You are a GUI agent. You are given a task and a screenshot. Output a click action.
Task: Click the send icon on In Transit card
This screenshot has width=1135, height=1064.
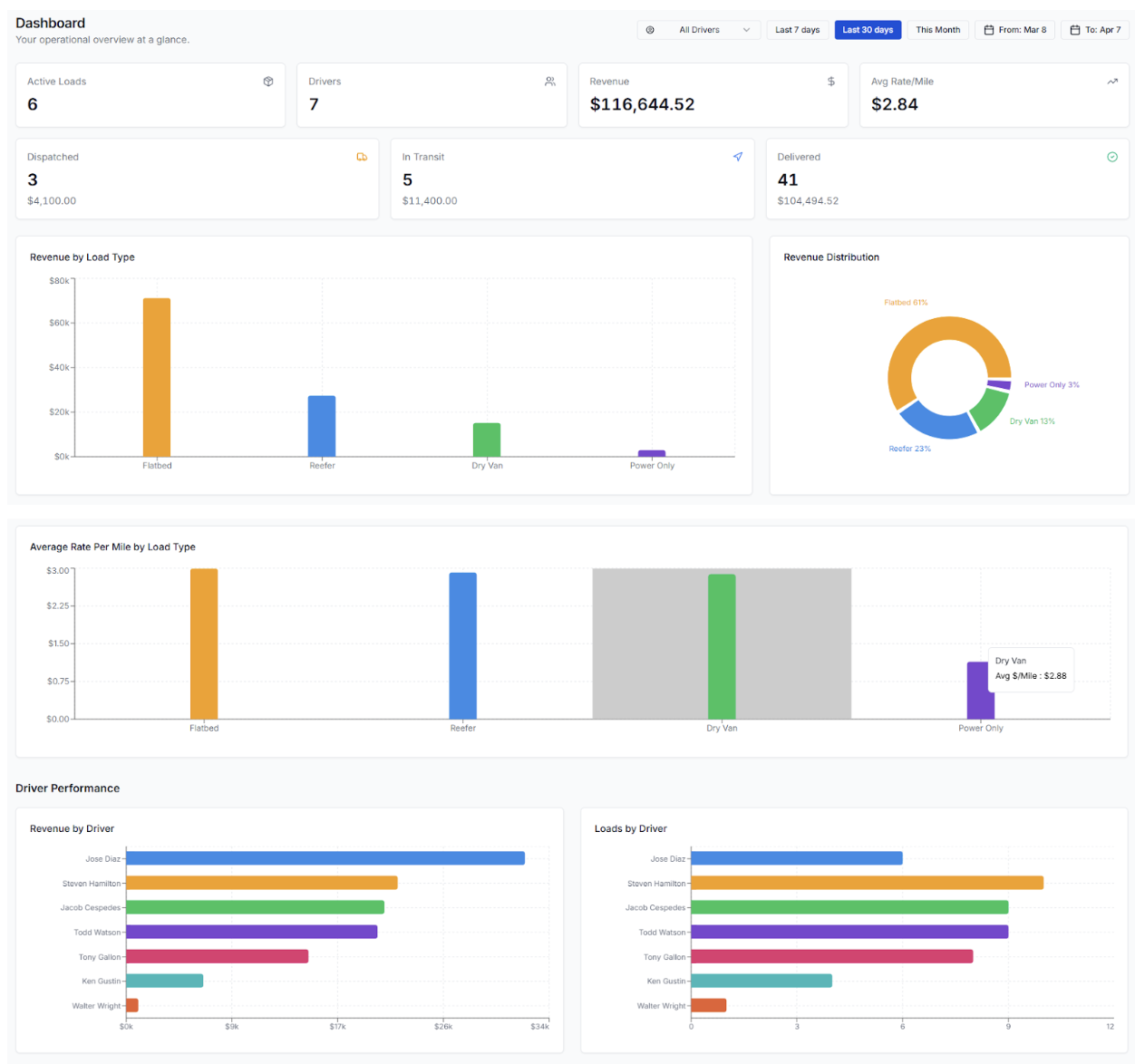[x=738, y=156]
